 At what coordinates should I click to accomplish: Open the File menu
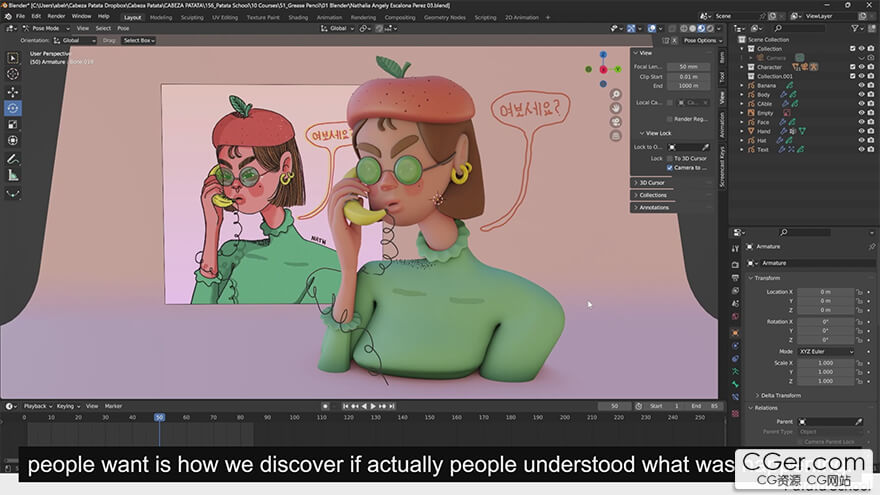pyautogui.click(x=20, y=16)
